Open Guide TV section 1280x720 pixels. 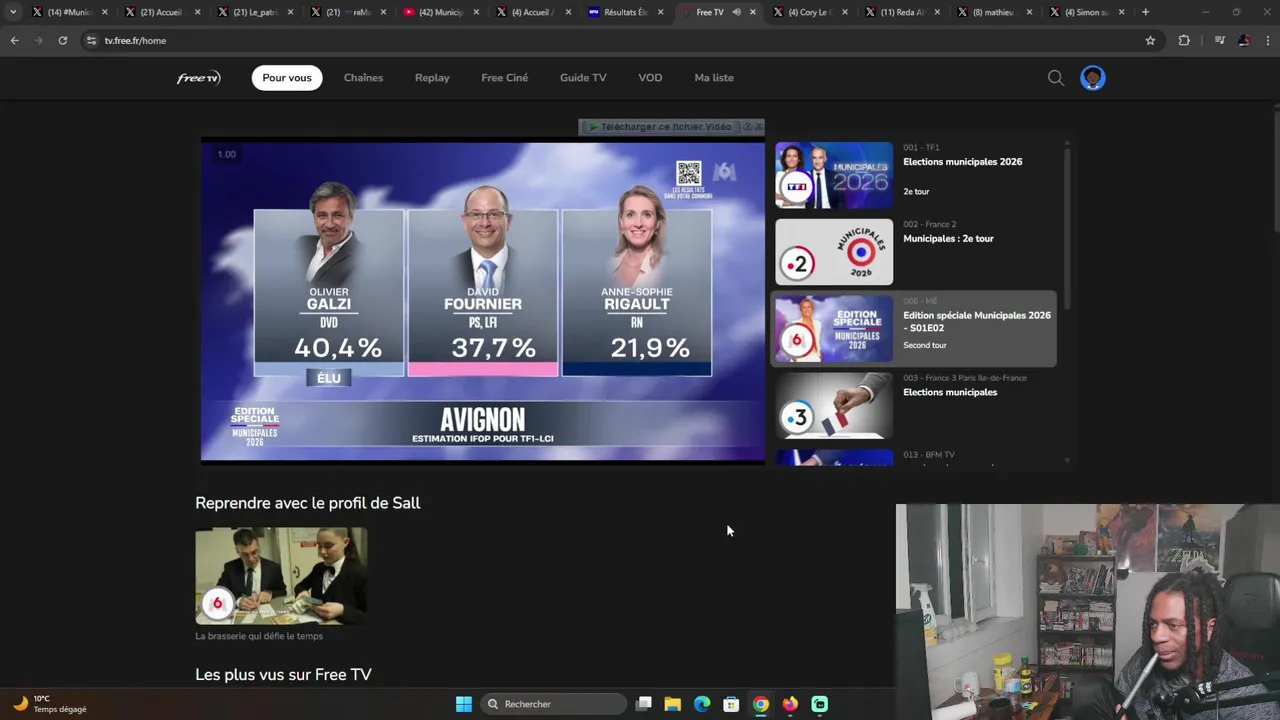[583, 78]
